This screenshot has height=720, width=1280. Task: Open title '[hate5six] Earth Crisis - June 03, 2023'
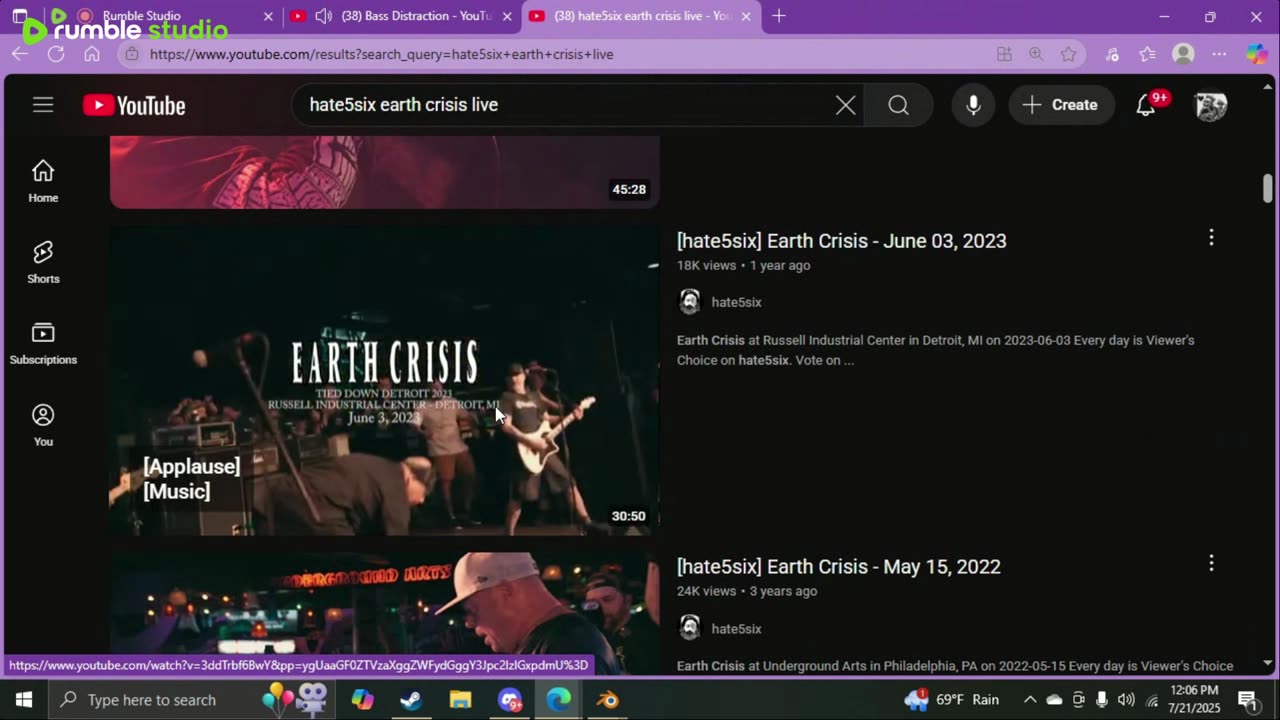(x=842, y=241)
